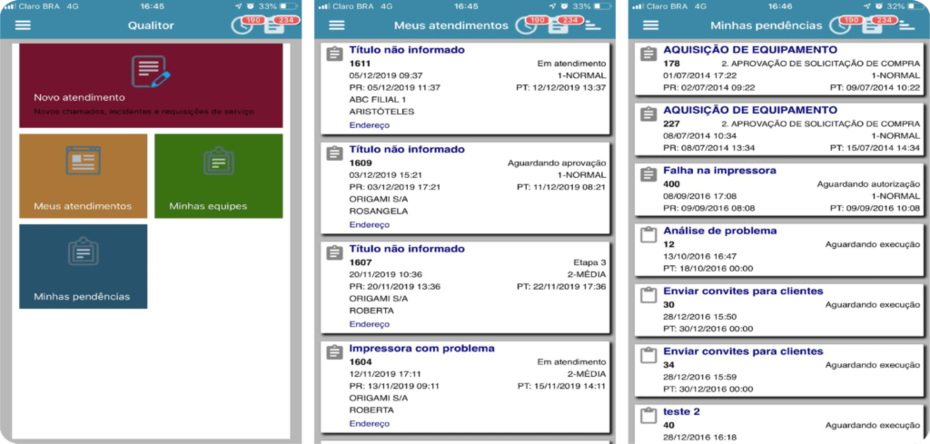Tap battery indicator on Qualitor screen status bar
The width and height of the screenshot is (930, 444).
[x=289, y=6]
